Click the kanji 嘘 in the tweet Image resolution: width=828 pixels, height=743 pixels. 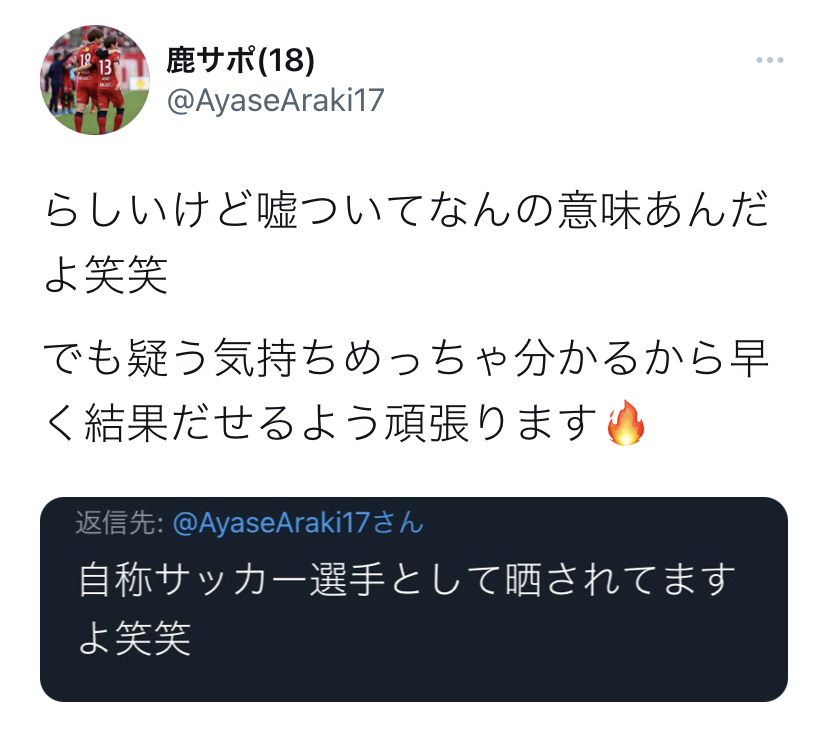(x=277, y=211)
